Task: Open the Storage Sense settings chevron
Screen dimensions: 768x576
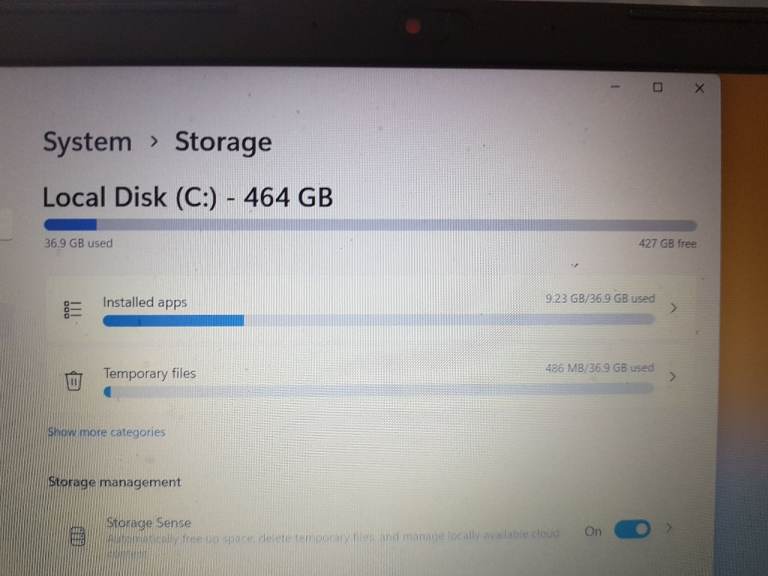Action: (669, 528)
